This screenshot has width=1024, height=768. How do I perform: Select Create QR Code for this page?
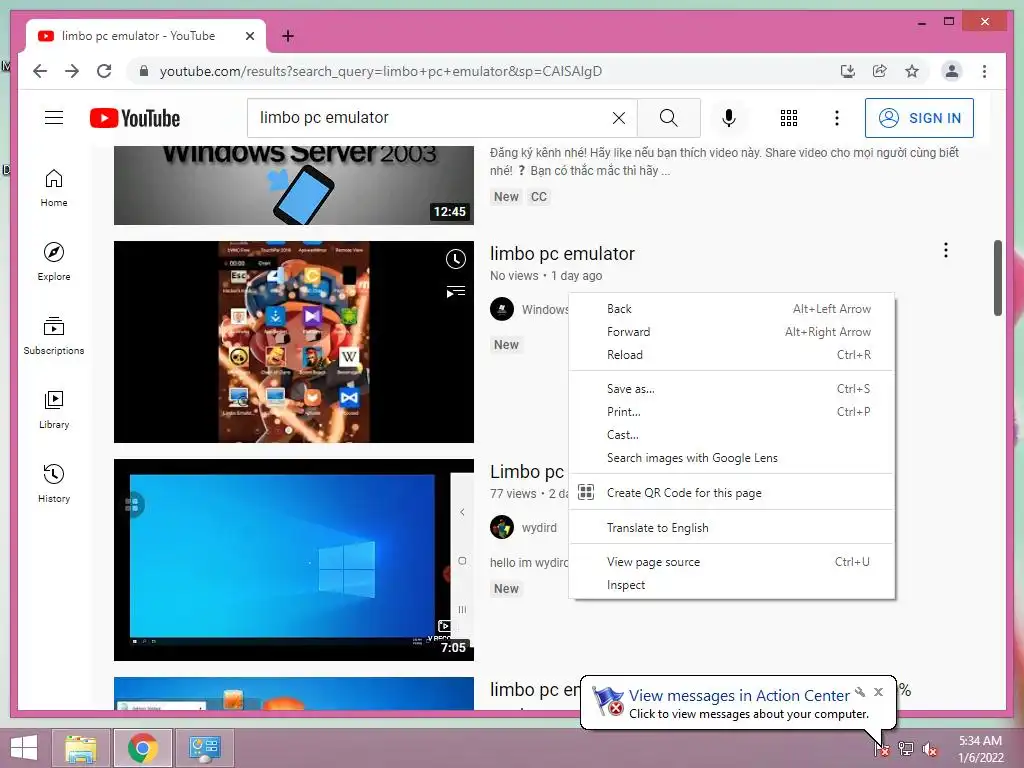(x=731, y=492)
